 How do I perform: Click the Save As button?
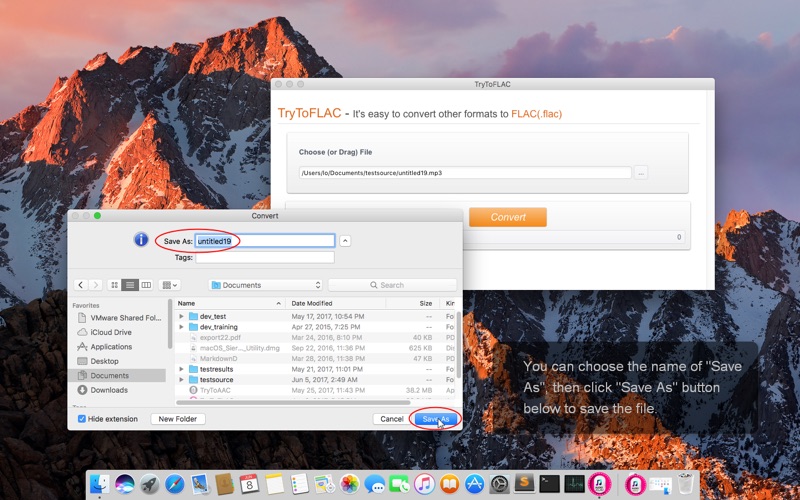(x=436, y=419)
